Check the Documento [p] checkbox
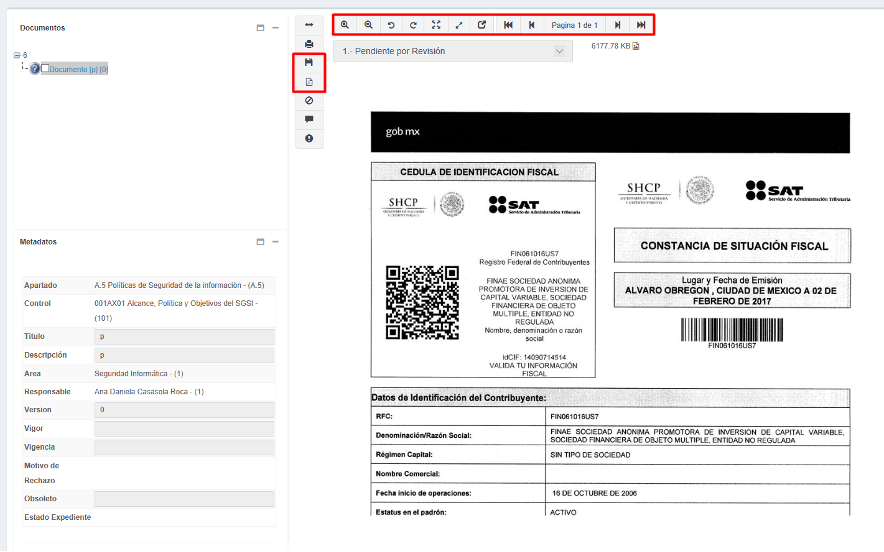 45,69
